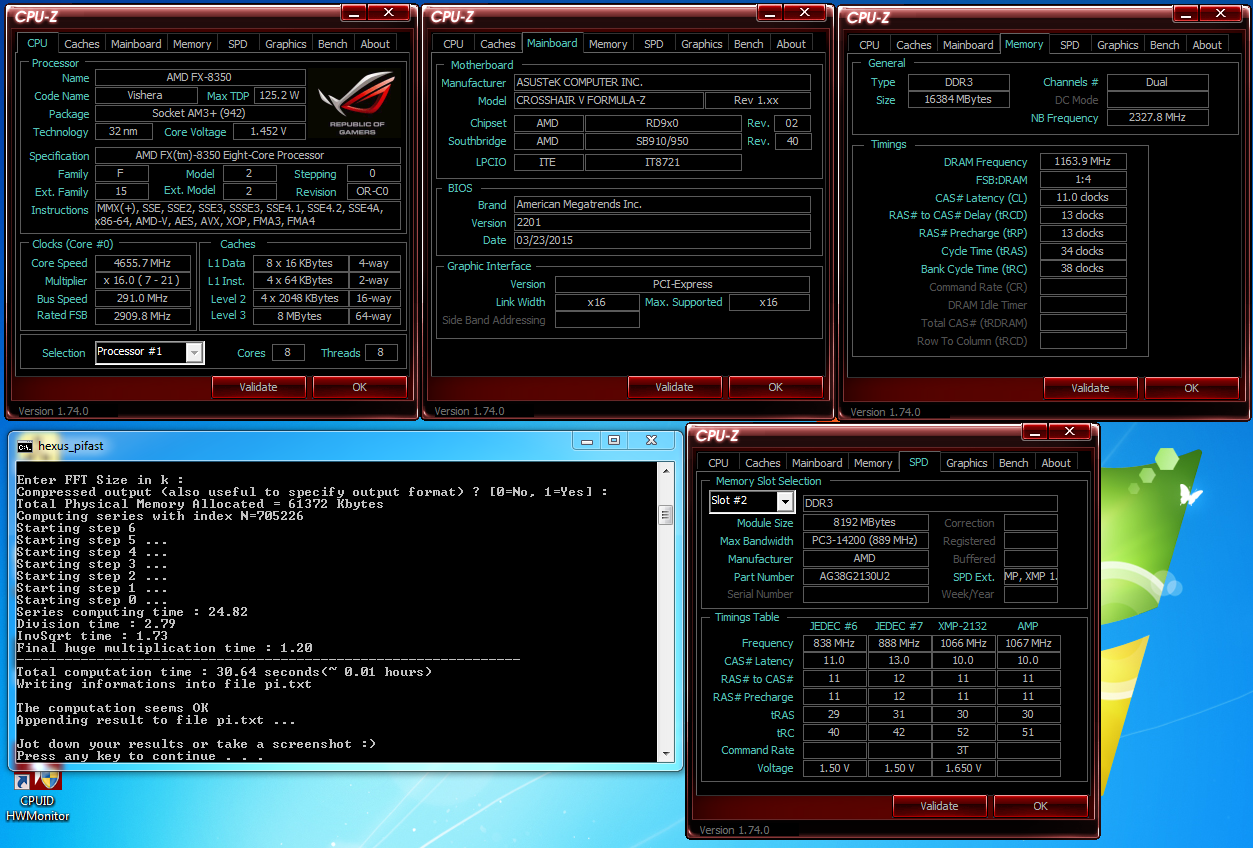Click the CROSSHAIR V FORMULA-Z model field
Viewport: 1253px width, 848px height.
(608, 101)
